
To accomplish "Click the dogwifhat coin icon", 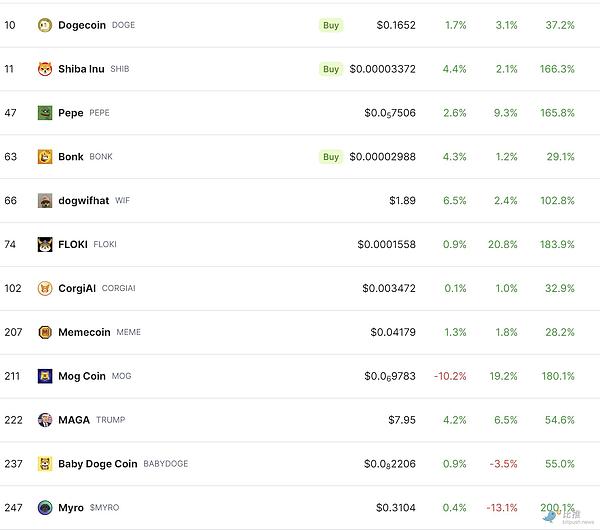I will (44, 201).
